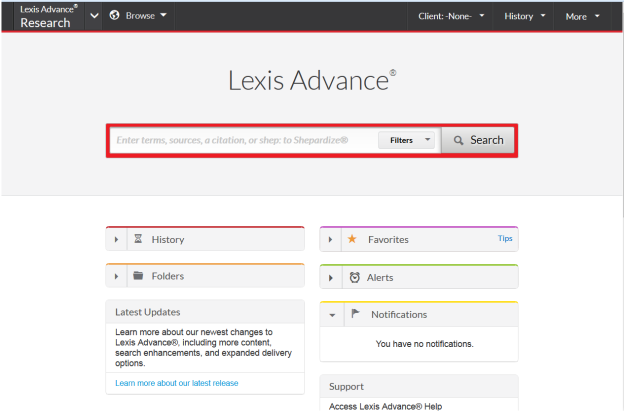Click the History pod title

click(x=168, y=240)
